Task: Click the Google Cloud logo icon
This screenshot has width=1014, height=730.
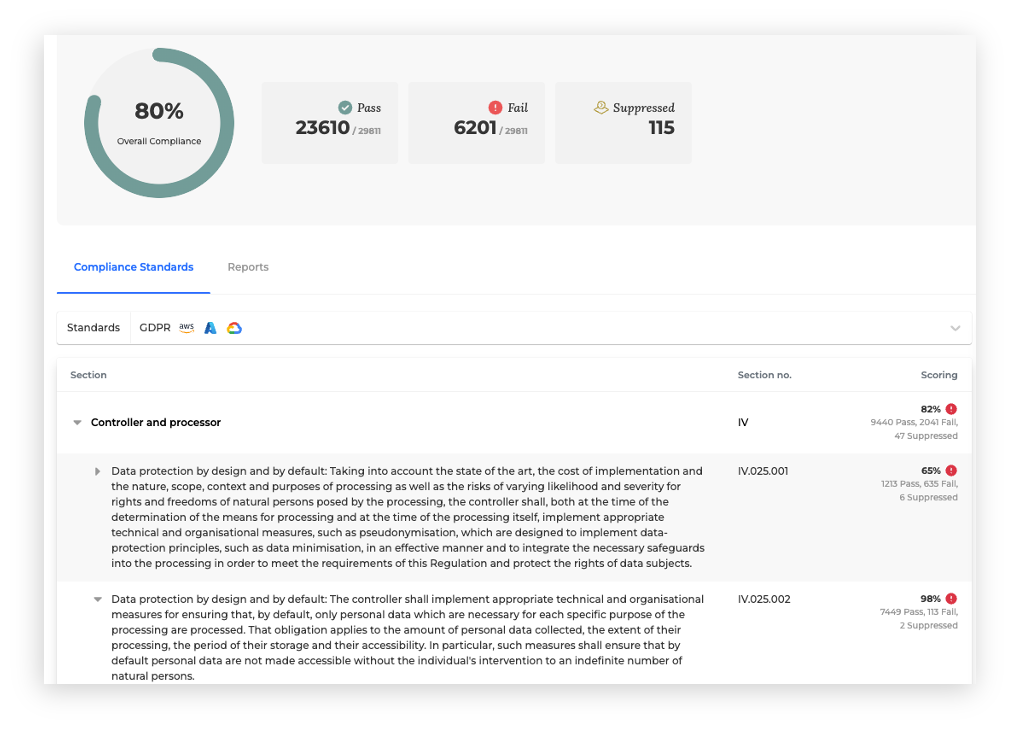Action: point(234,328)
